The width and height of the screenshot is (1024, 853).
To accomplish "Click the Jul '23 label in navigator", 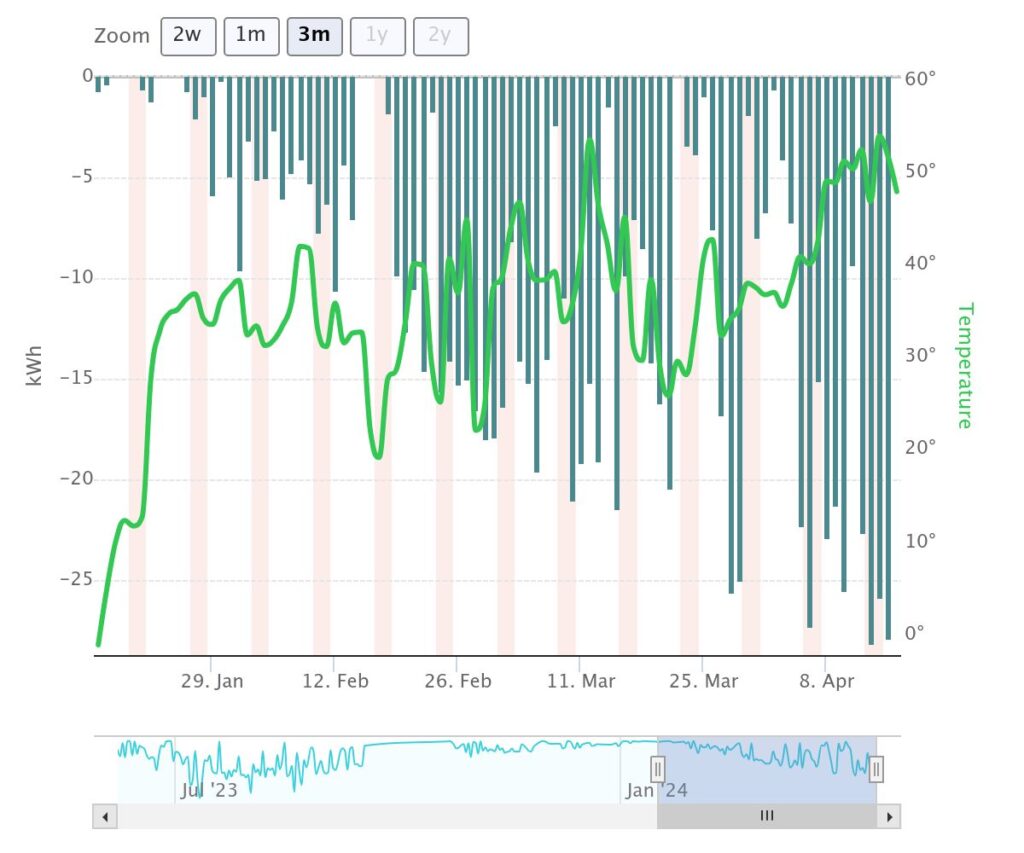I will 209,791.
